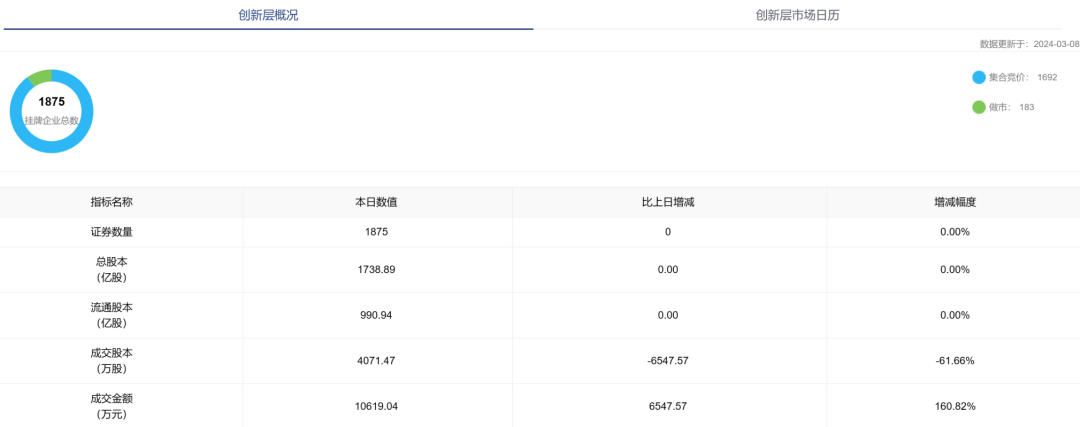1080x427 pixels.
Task: Select the 证券数量 row label
Action: click(x=111, y=232)
